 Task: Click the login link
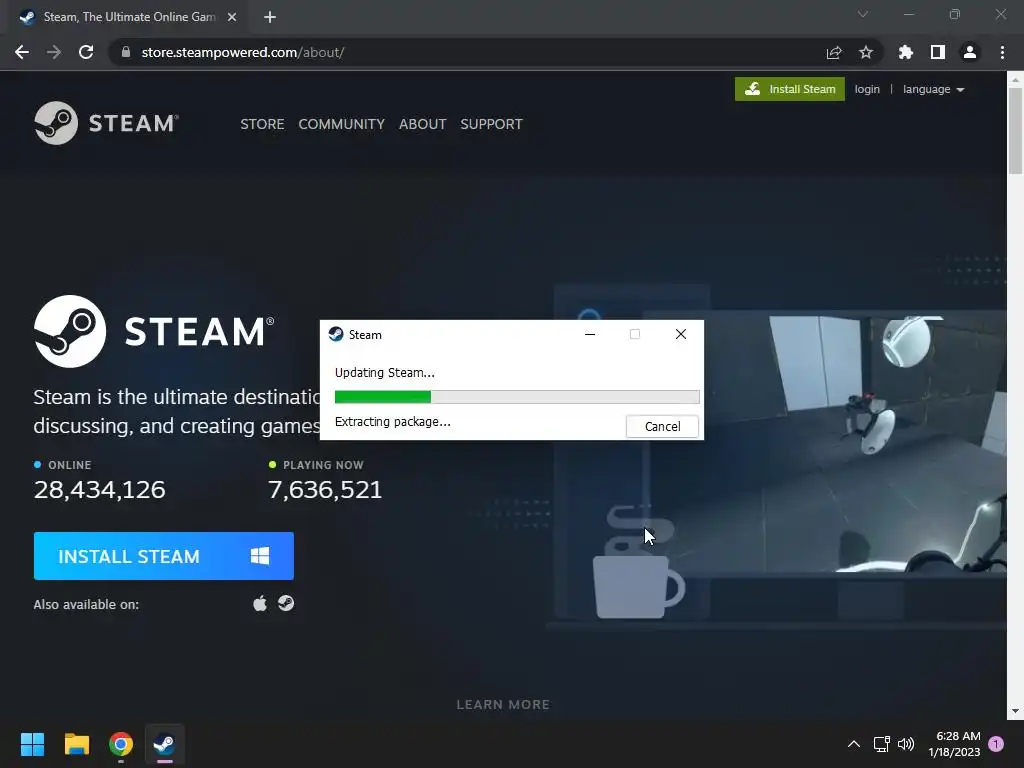coord(867,89)
